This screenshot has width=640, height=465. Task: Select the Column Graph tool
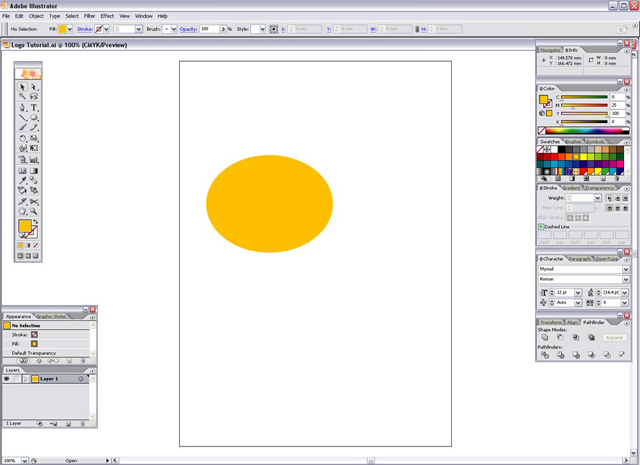pos(34,160)
